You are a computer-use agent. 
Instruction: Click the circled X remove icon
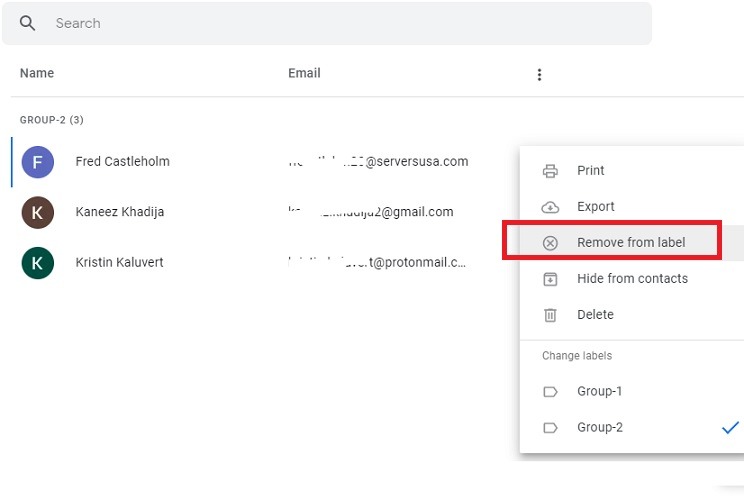(x=550, y=243)
